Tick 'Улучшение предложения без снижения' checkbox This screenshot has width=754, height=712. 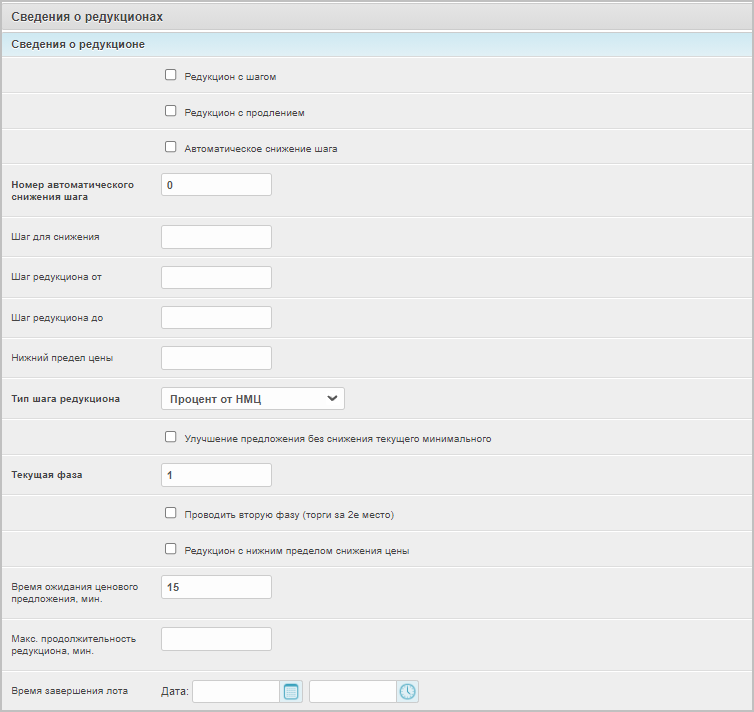click(x=170, y=437)
